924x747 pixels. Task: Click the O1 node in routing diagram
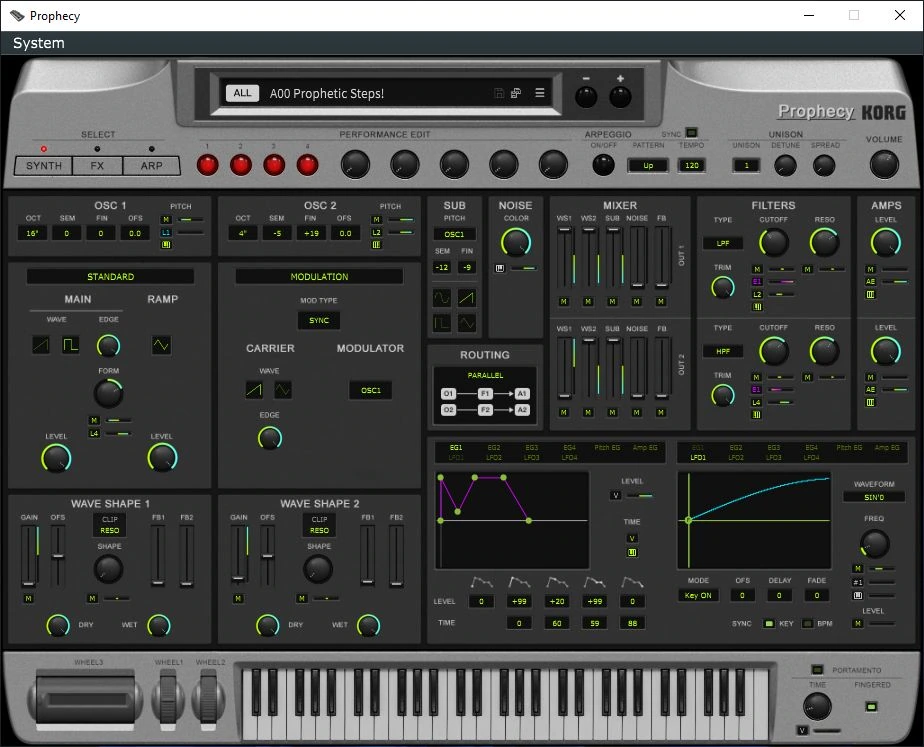click(448, 394)
